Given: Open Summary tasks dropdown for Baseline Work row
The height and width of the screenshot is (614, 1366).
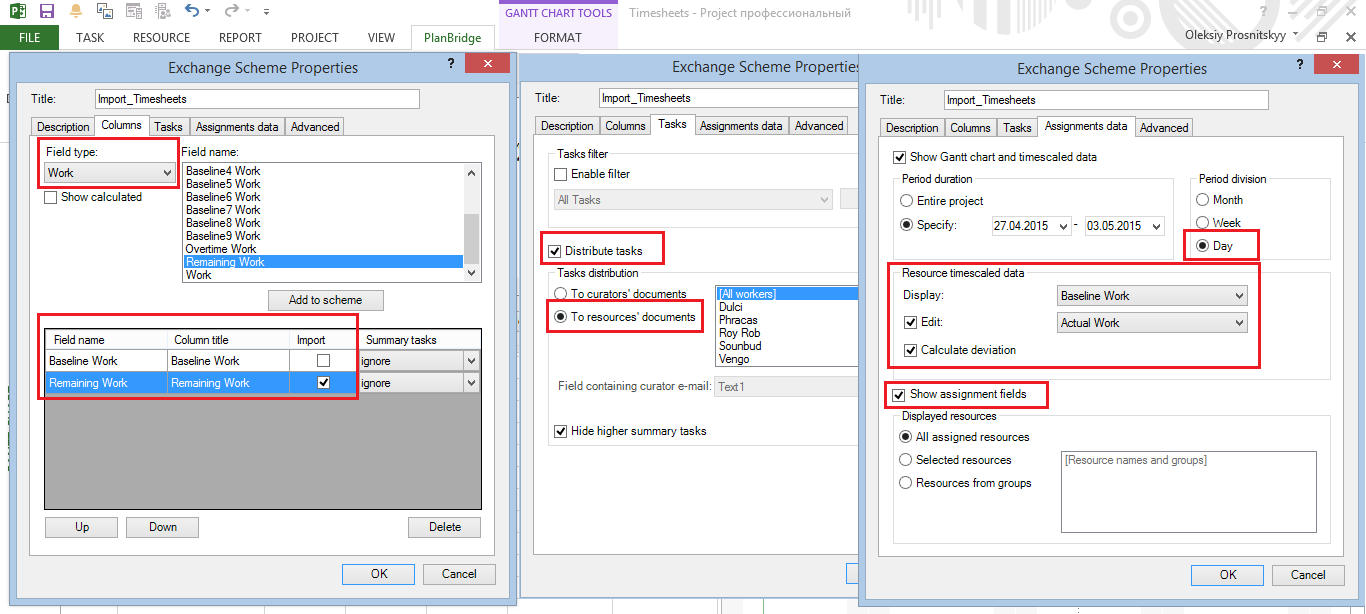Looking at the screenshot, I should pos(471,361).
